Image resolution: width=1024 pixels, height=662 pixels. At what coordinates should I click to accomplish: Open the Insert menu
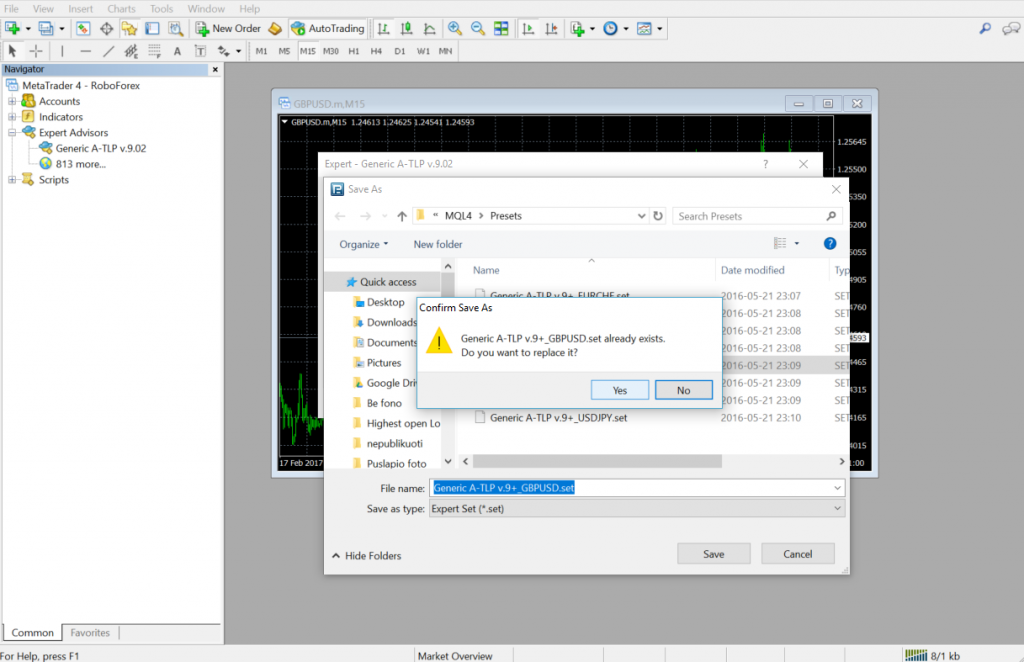pos(80,8)
